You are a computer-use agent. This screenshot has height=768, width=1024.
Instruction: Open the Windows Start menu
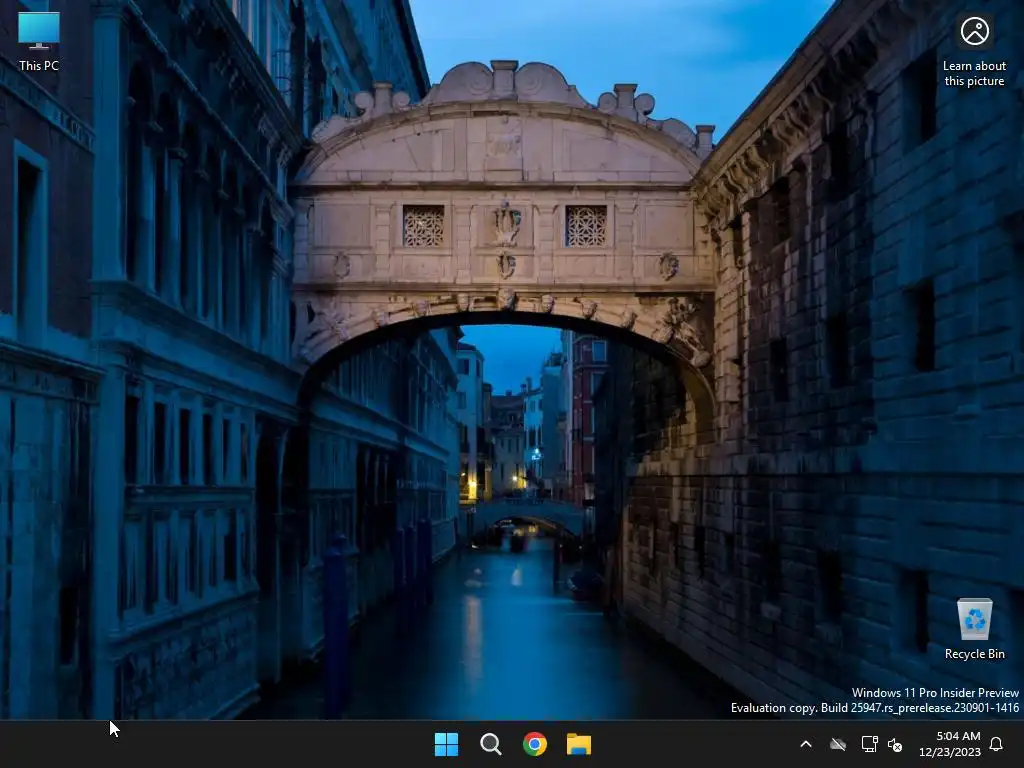coord(447,744)
